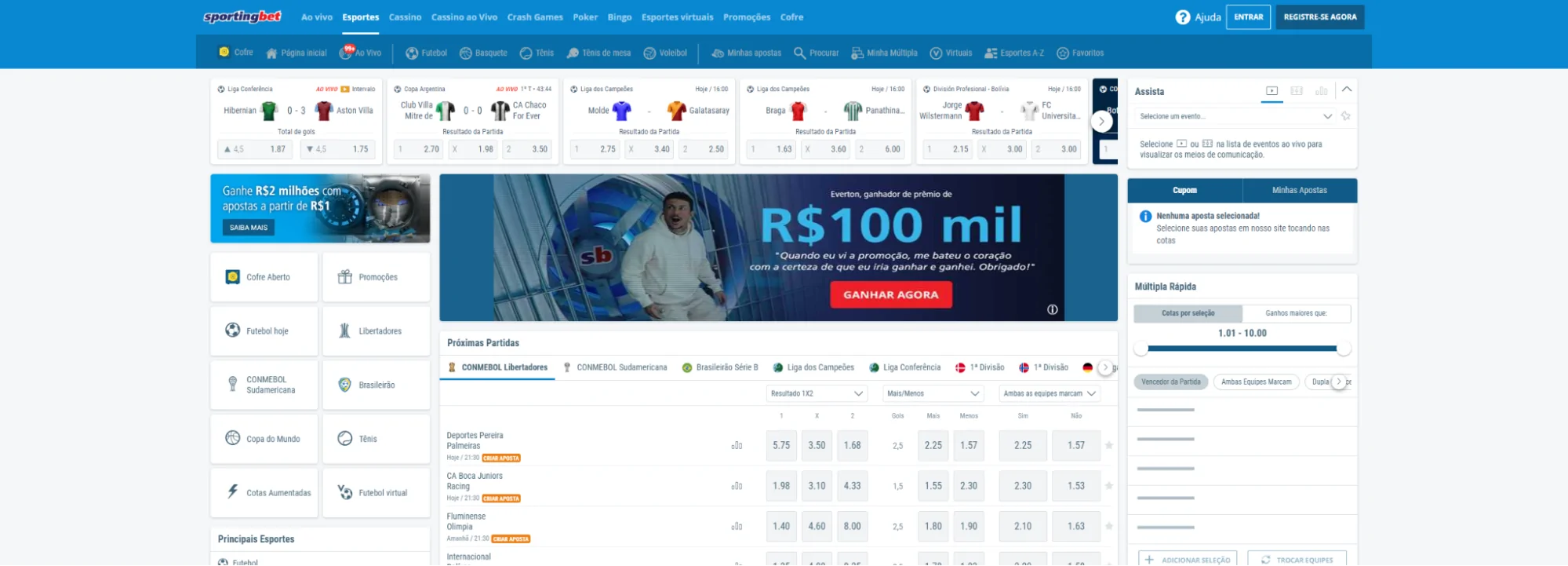
Task: Click ADICIONAR SELEÇÃO button
Action: pyautogui.click(x=1188, y=560)
